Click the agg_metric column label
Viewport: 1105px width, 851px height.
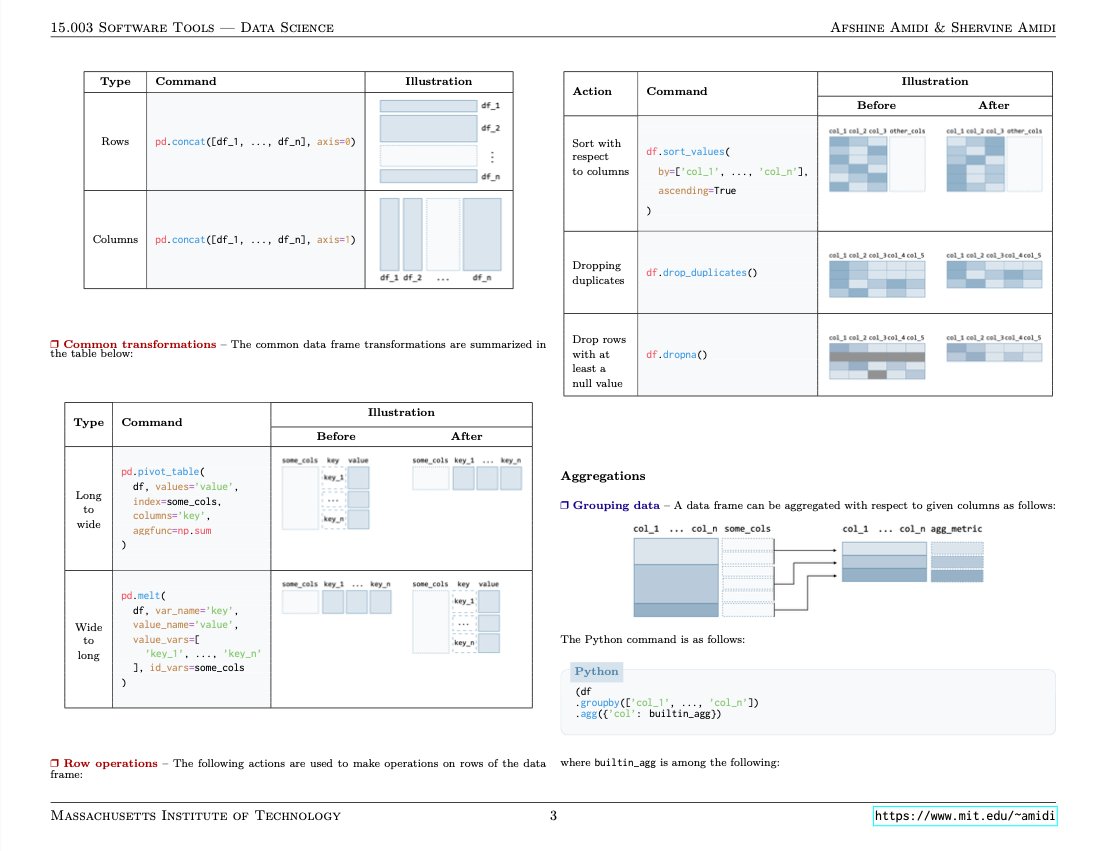(x=956, y=529)
